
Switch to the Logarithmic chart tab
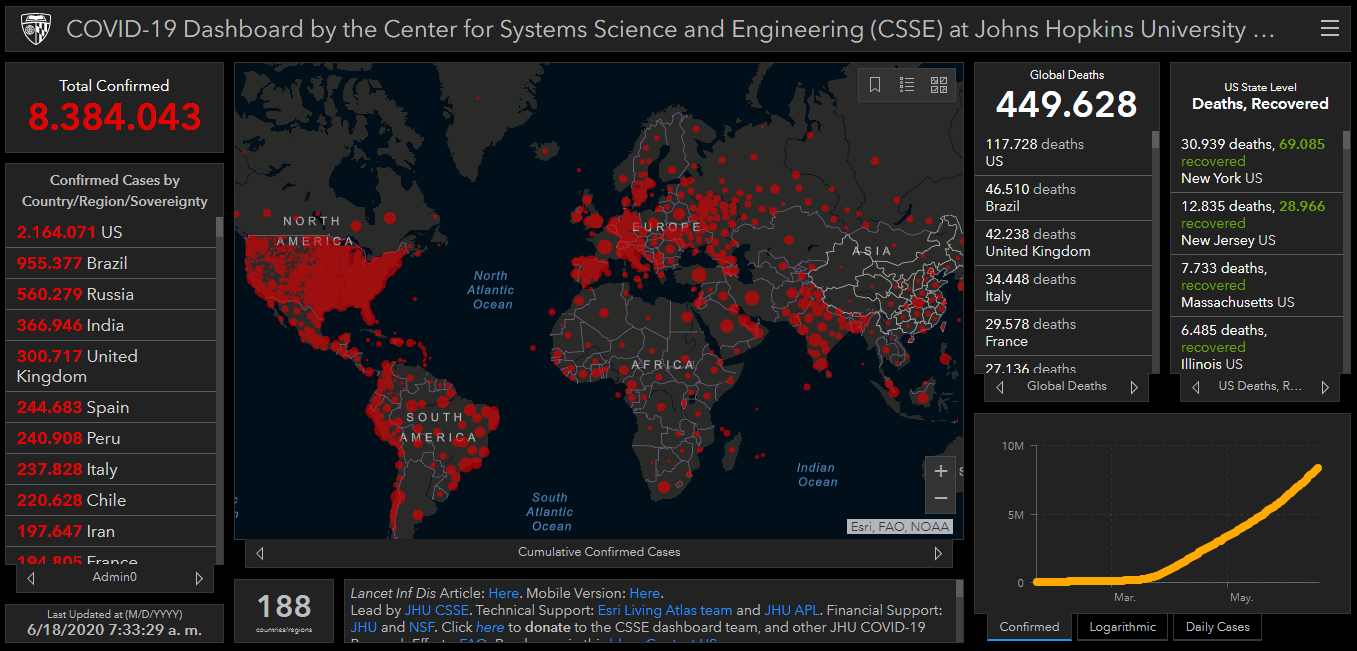point(1122,627)
